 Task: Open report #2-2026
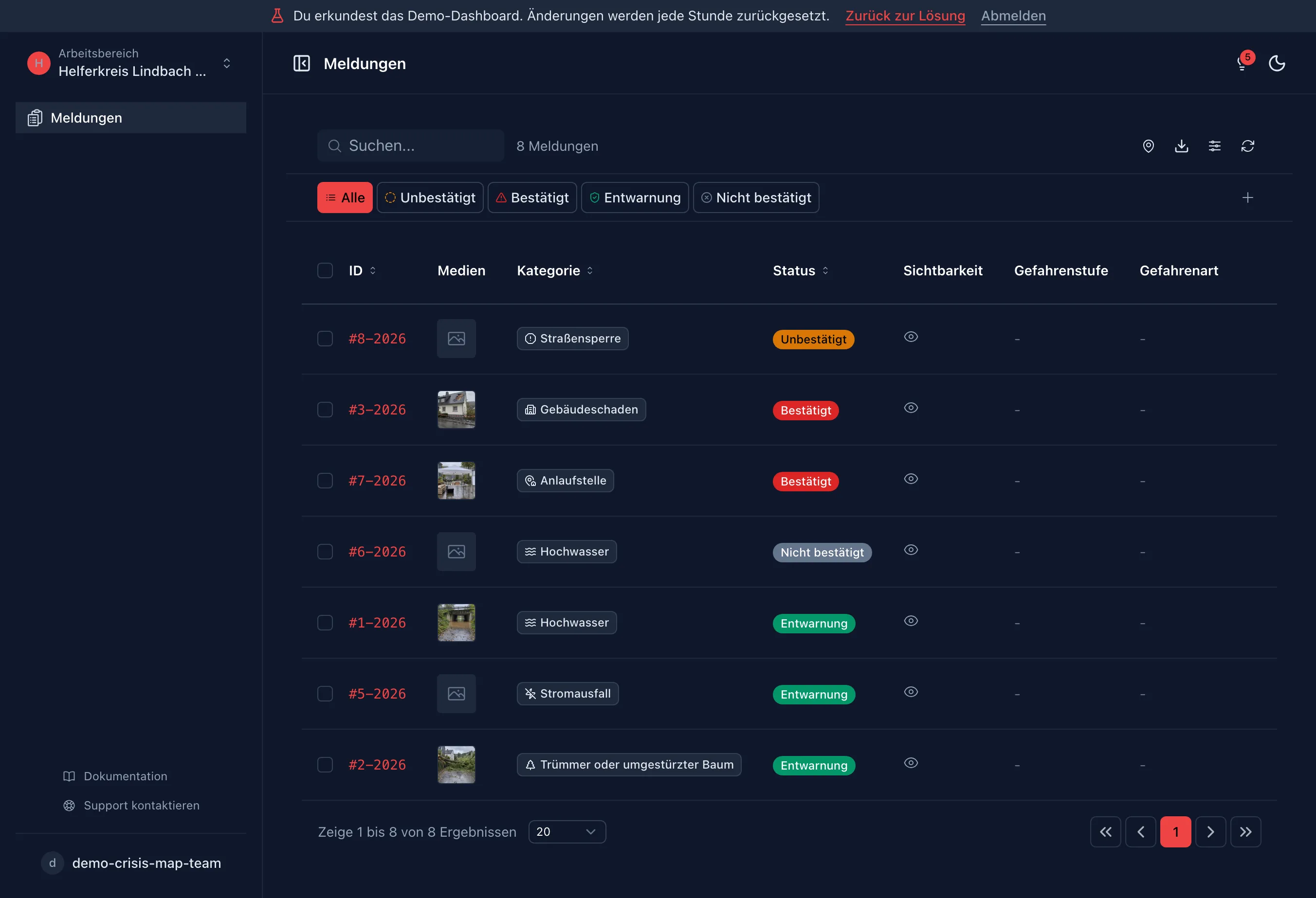pyautogui.click(x=377, y=765)
